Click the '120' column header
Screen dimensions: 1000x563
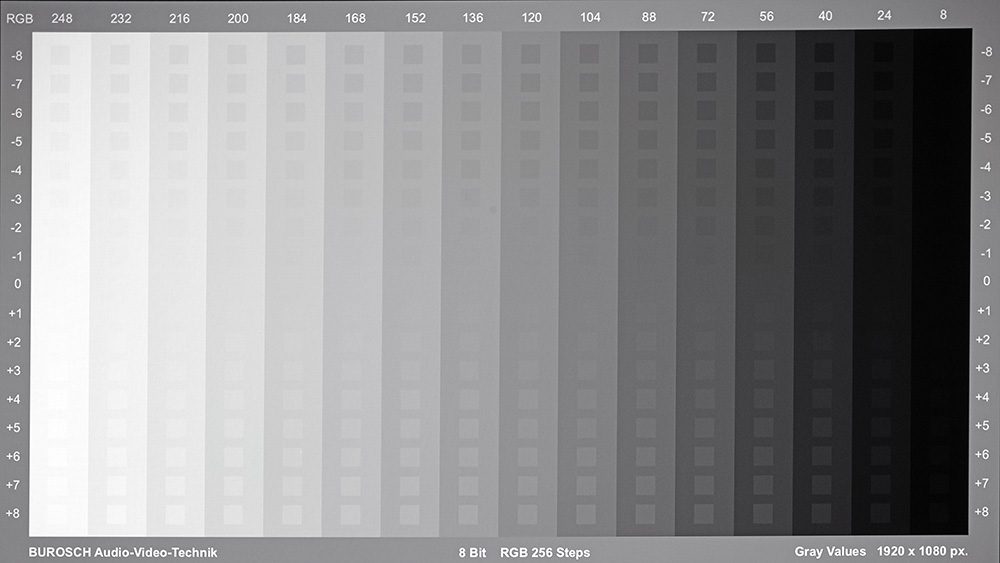pyautogui.click(x=531, y=18)
